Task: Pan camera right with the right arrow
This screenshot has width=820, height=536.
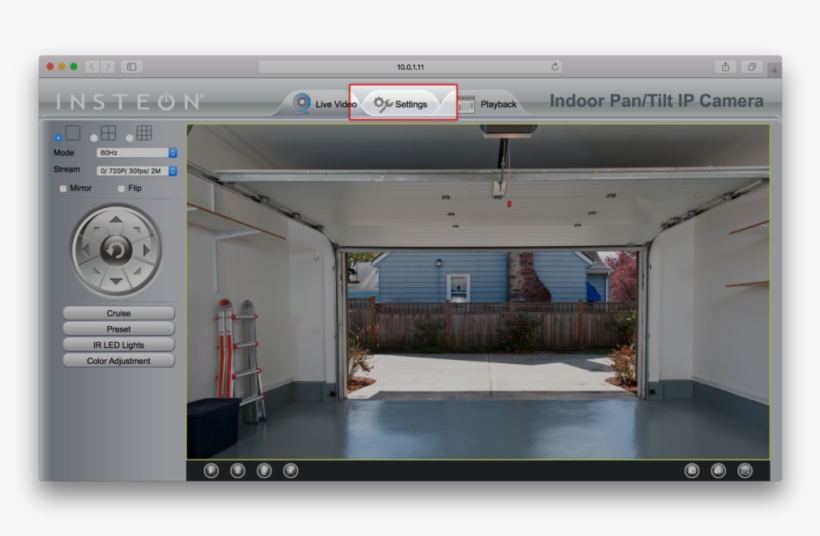Action: click(x=147, y=250)
